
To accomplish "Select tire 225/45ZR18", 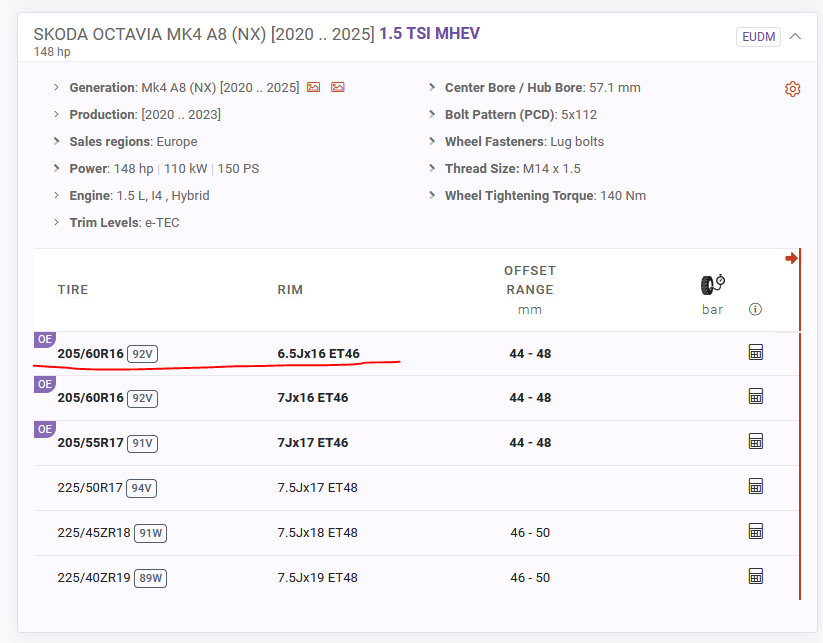I will [94, 533].
